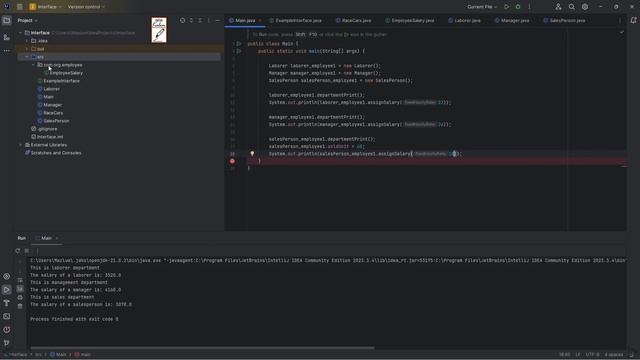Open the Services tool window icon
Screen dimensions: 640x360
click(x=7, y=276)
